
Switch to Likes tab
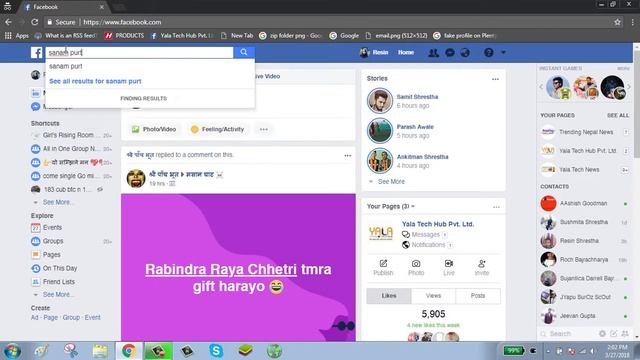tap(389, 296)
